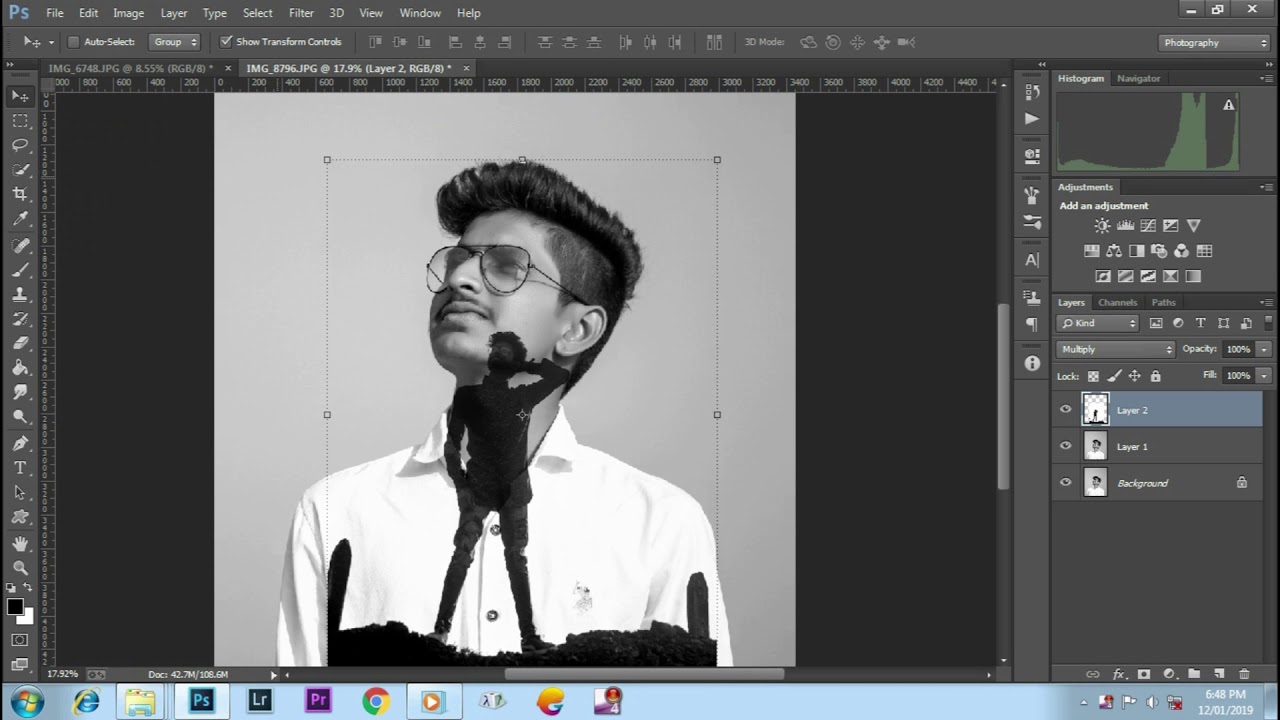Pick the Horizontal Type tool
Screen dimensions: 1280x720
[x=20, y=468]
